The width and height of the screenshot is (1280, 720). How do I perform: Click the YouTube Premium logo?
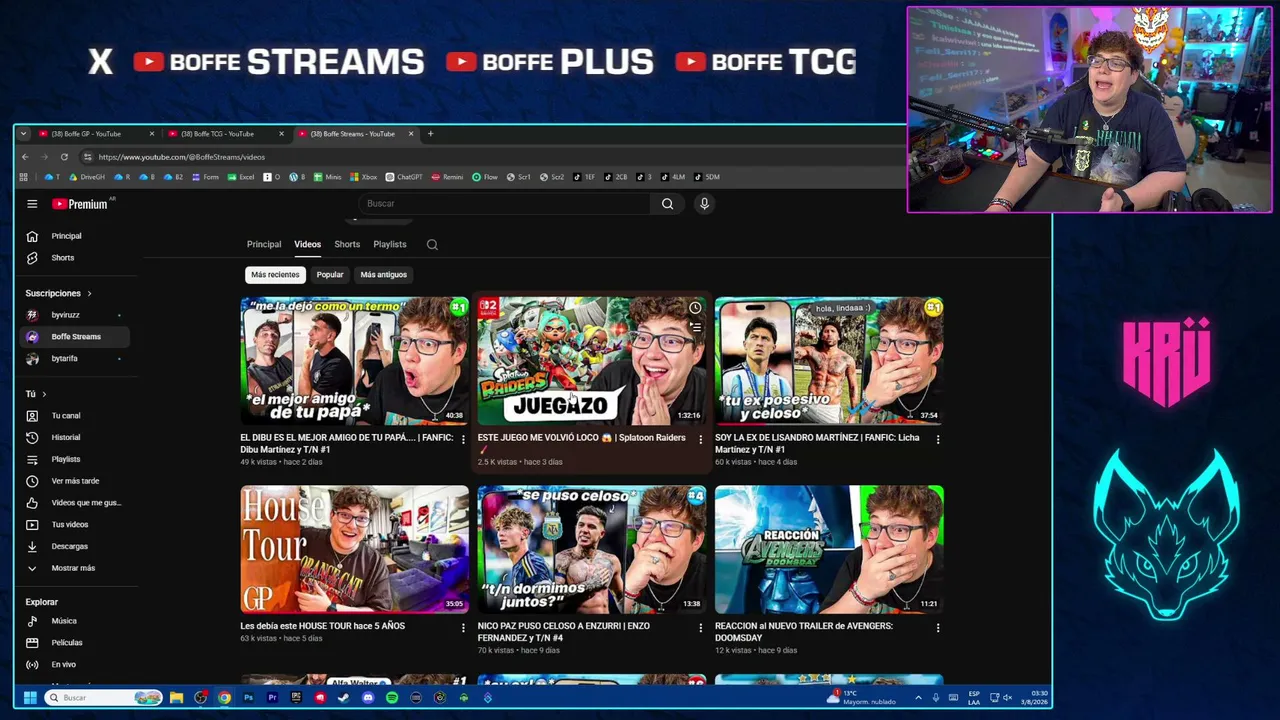click(x=80, y=204)
